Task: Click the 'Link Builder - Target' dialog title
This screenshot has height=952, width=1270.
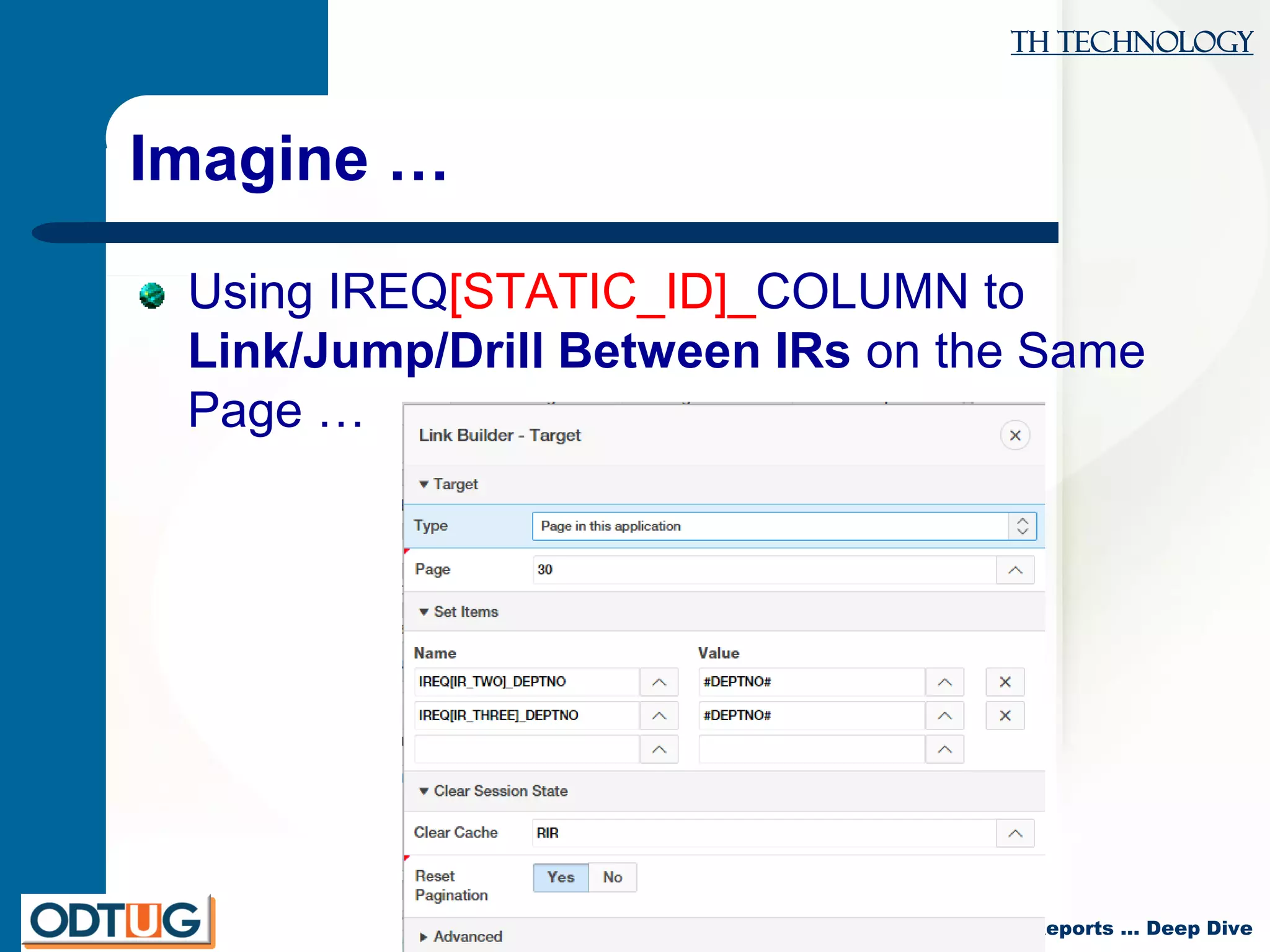Action: [x=500, y=435]
